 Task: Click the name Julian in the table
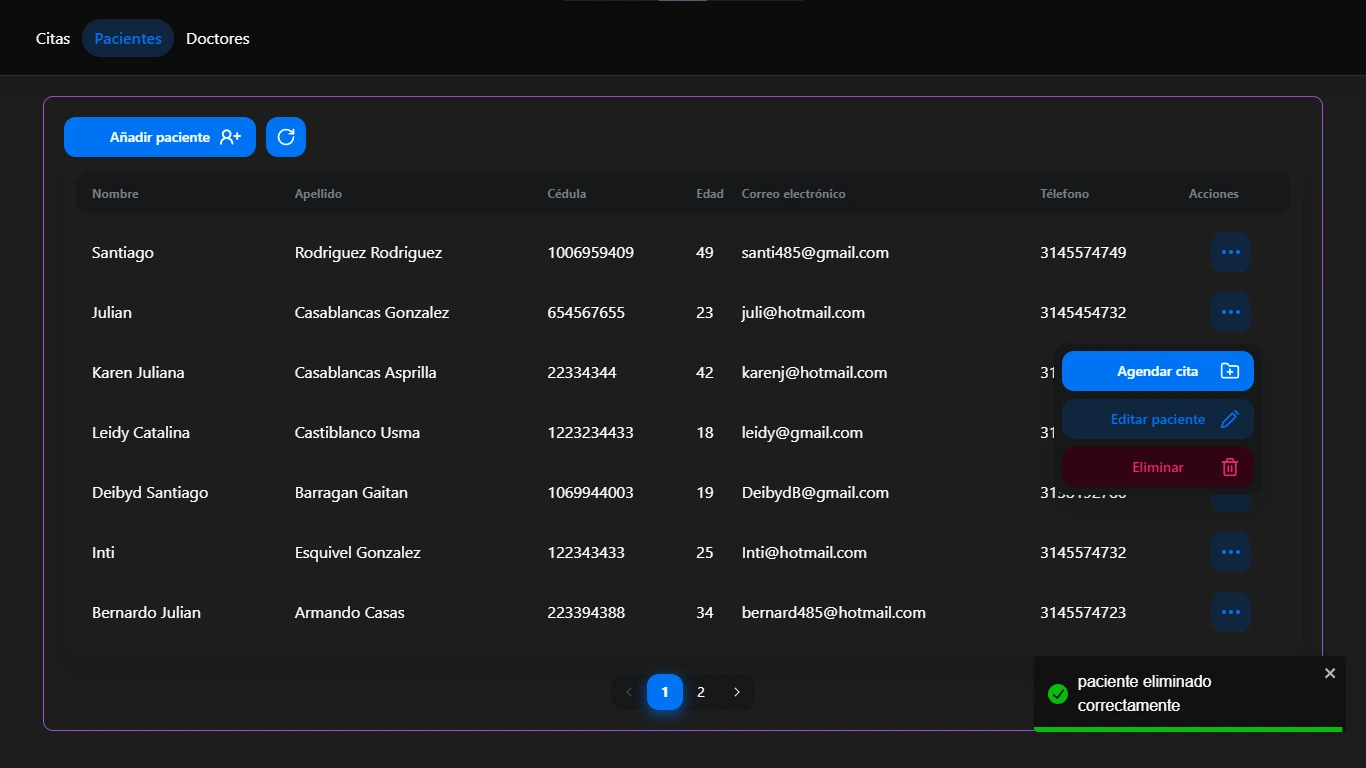[112, 312]
